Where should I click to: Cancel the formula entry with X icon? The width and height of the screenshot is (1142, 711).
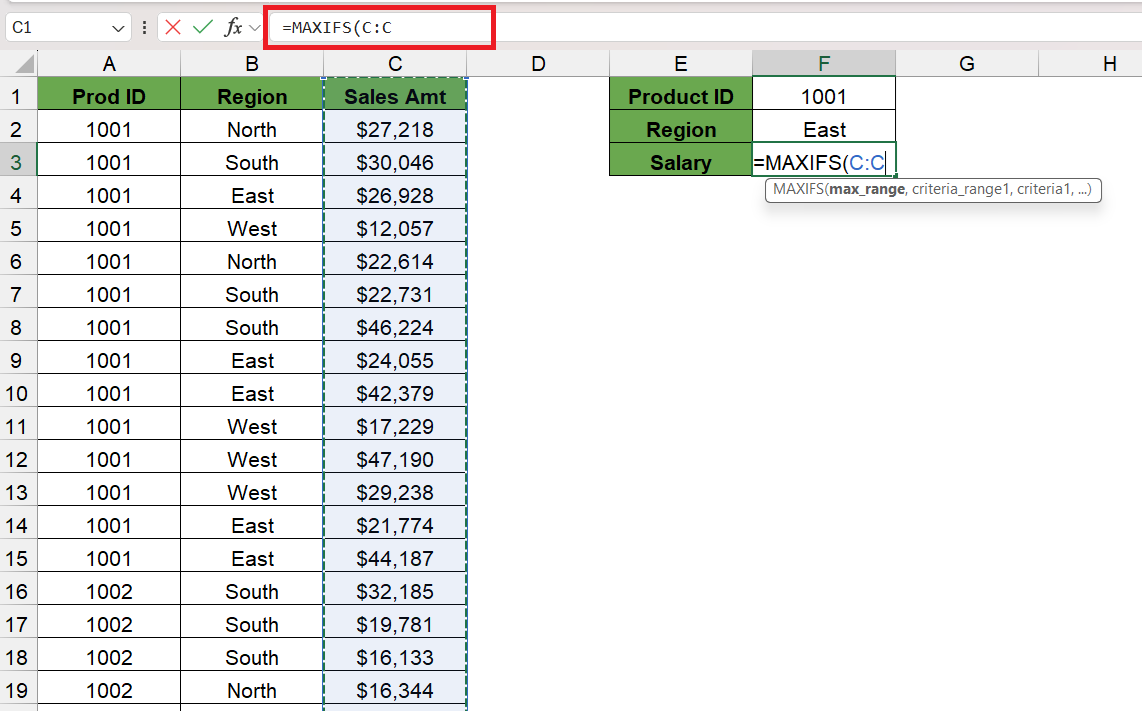pos(174,28)
